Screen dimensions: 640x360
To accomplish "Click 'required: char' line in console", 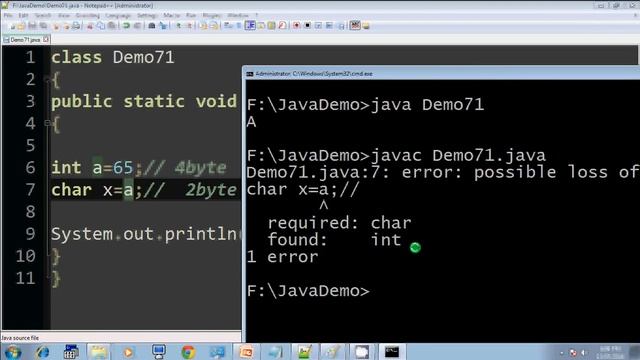I will pyautogui.click(x=340, y=223).
